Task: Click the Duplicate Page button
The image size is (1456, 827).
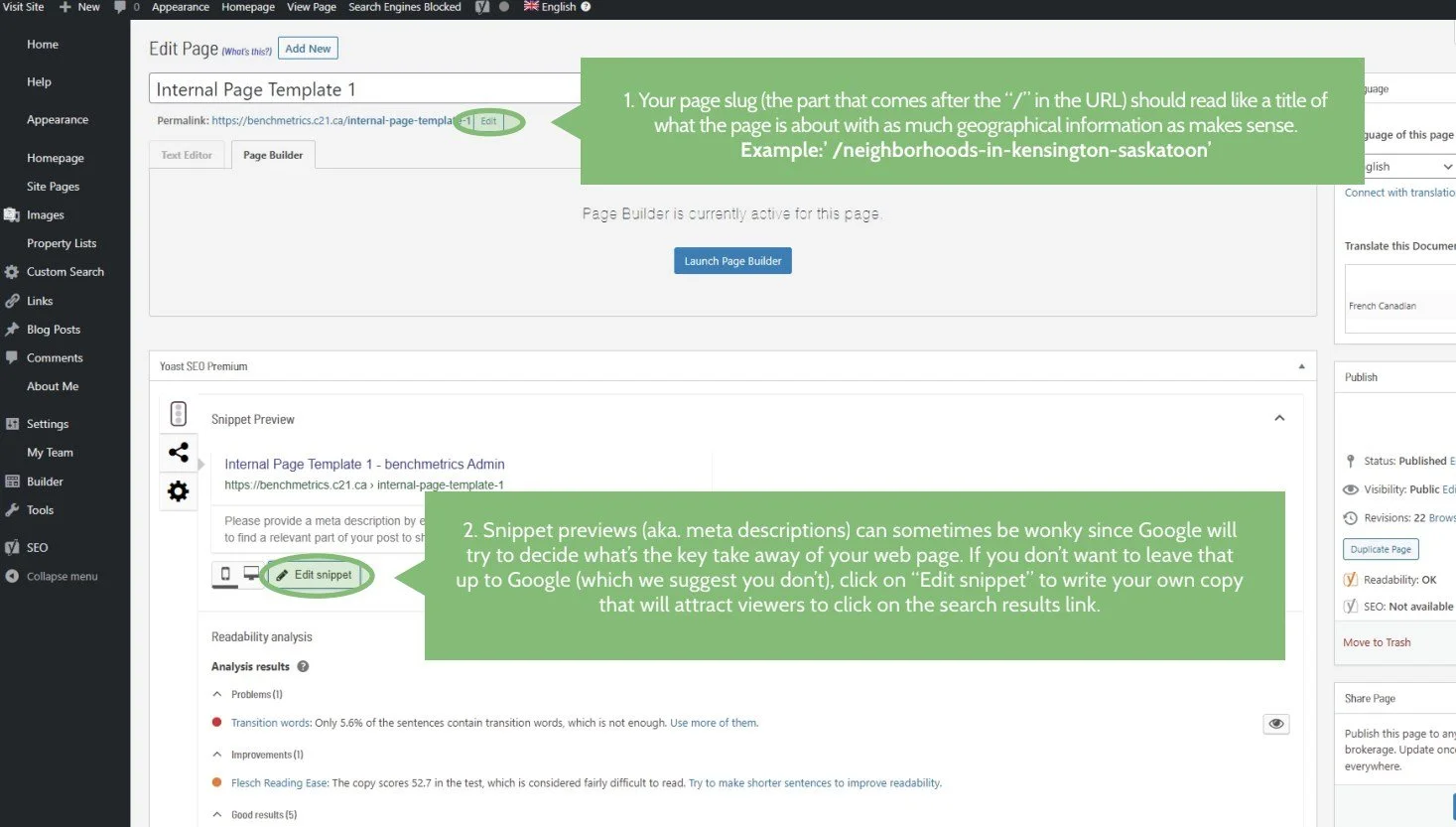Action: click(1381, 549)
